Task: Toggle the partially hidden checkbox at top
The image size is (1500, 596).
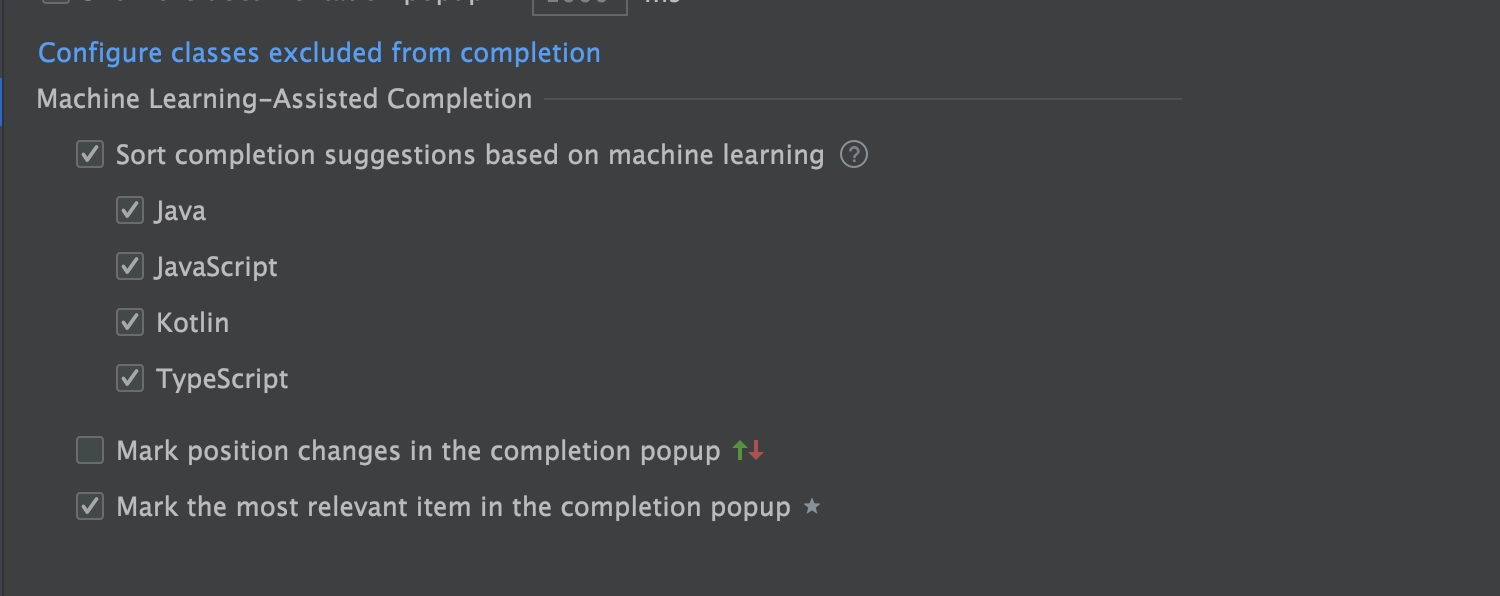Action: 57,3
